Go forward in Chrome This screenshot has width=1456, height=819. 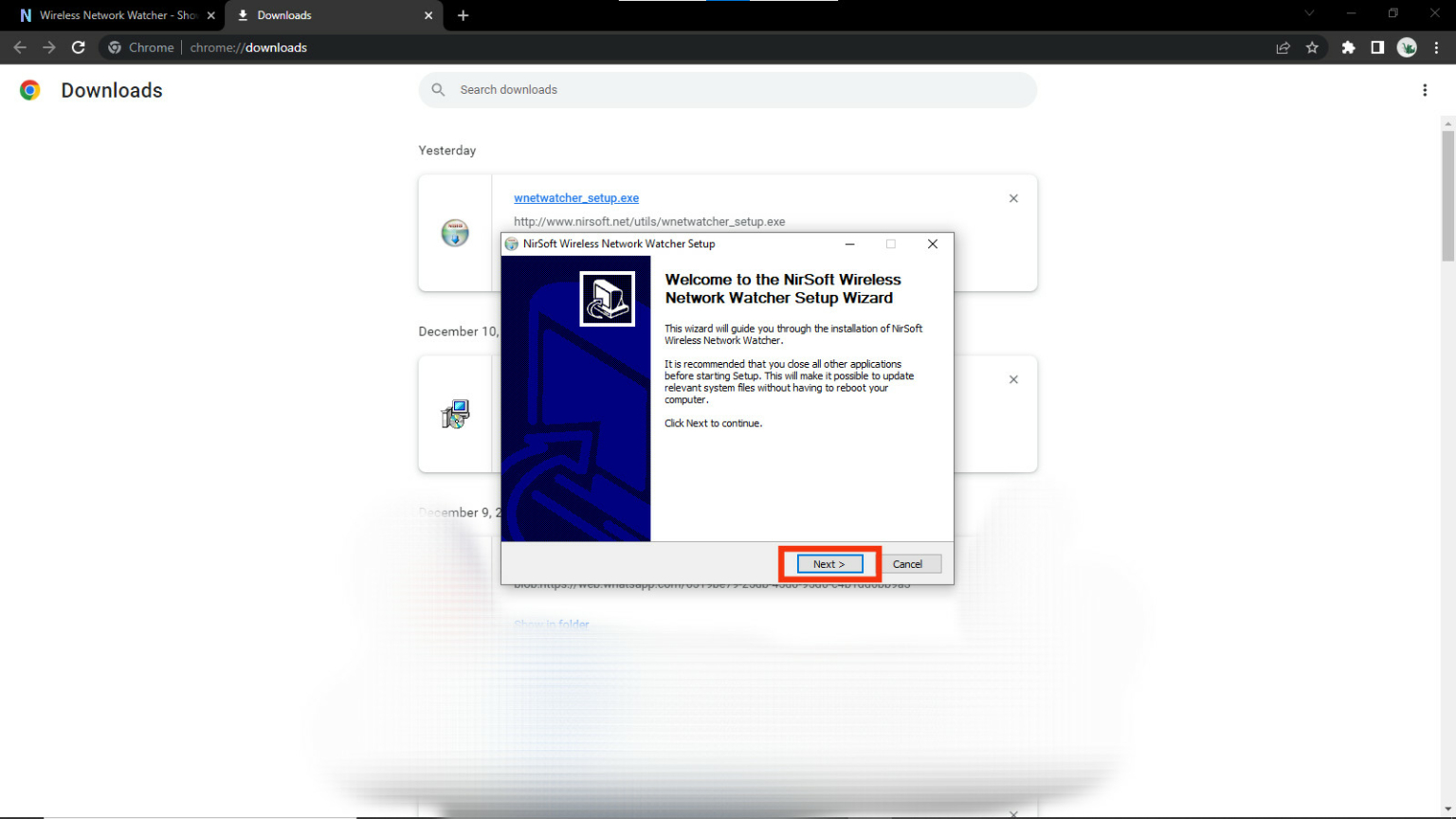tap(48, 47)
